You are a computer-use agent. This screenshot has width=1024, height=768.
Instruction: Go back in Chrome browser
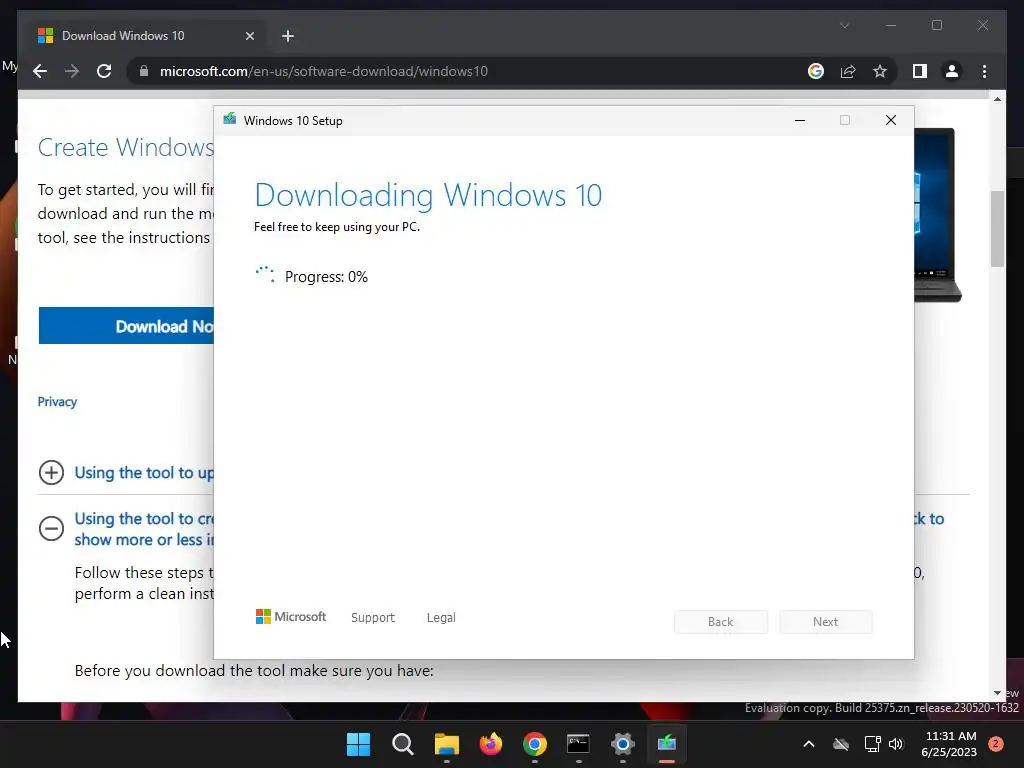[40, 71]
